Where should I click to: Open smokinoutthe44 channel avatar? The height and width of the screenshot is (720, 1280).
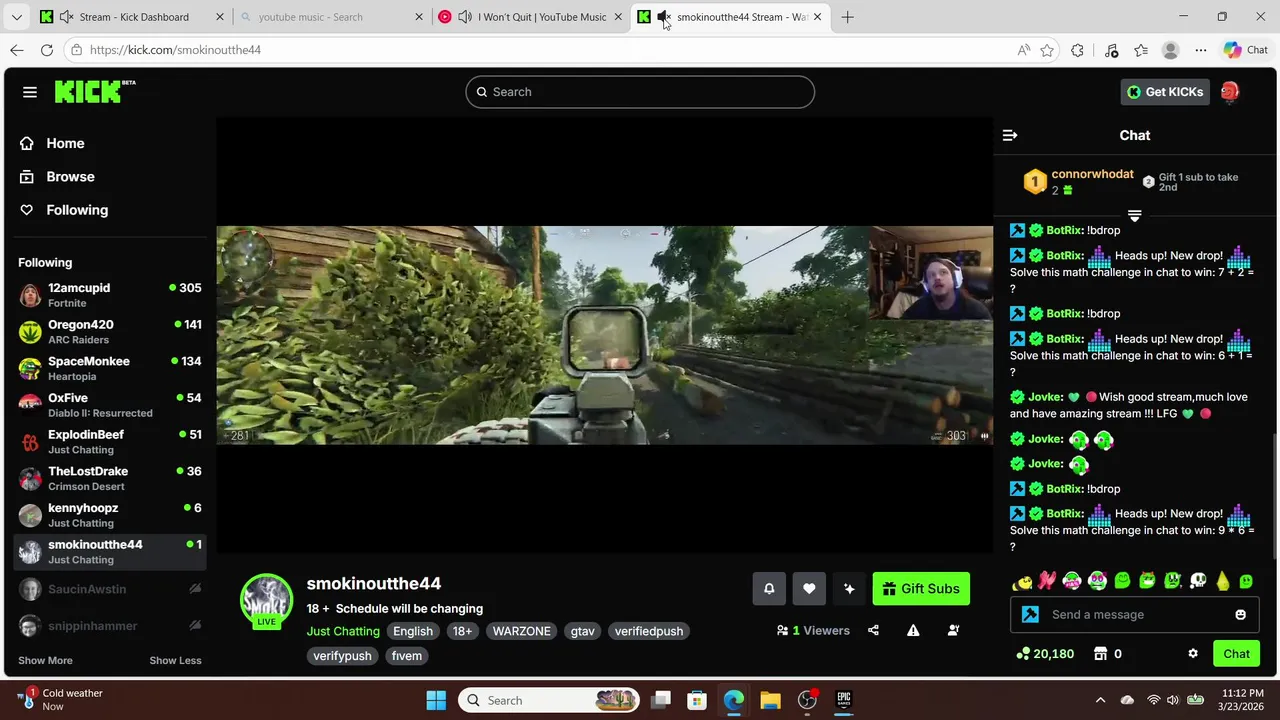click(266, 601)
